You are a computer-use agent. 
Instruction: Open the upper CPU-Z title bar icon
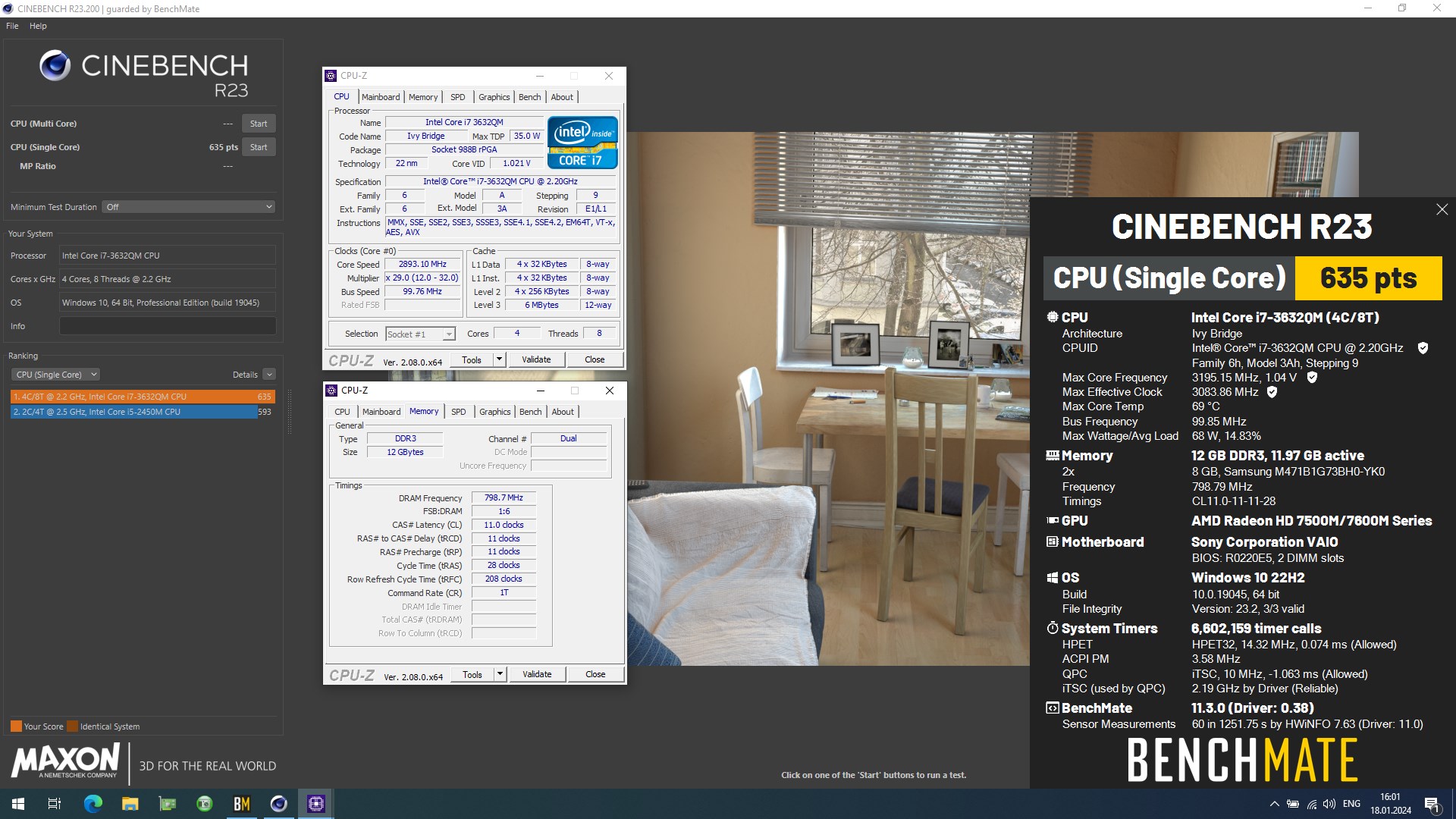(x=331, y=76)
